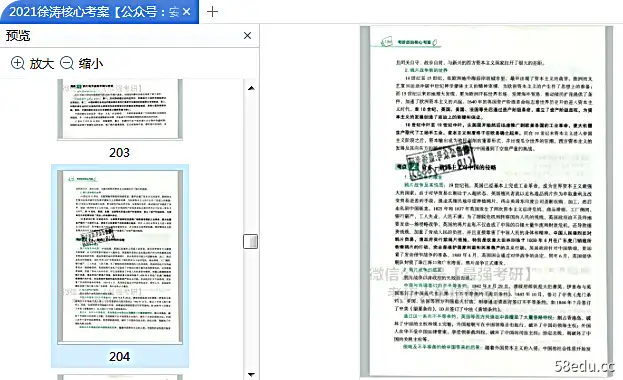Image resolution: width=623 pixels, height=380 pixels.
Task: Click the 缩小 text label
Action: (x=91, y=64)
